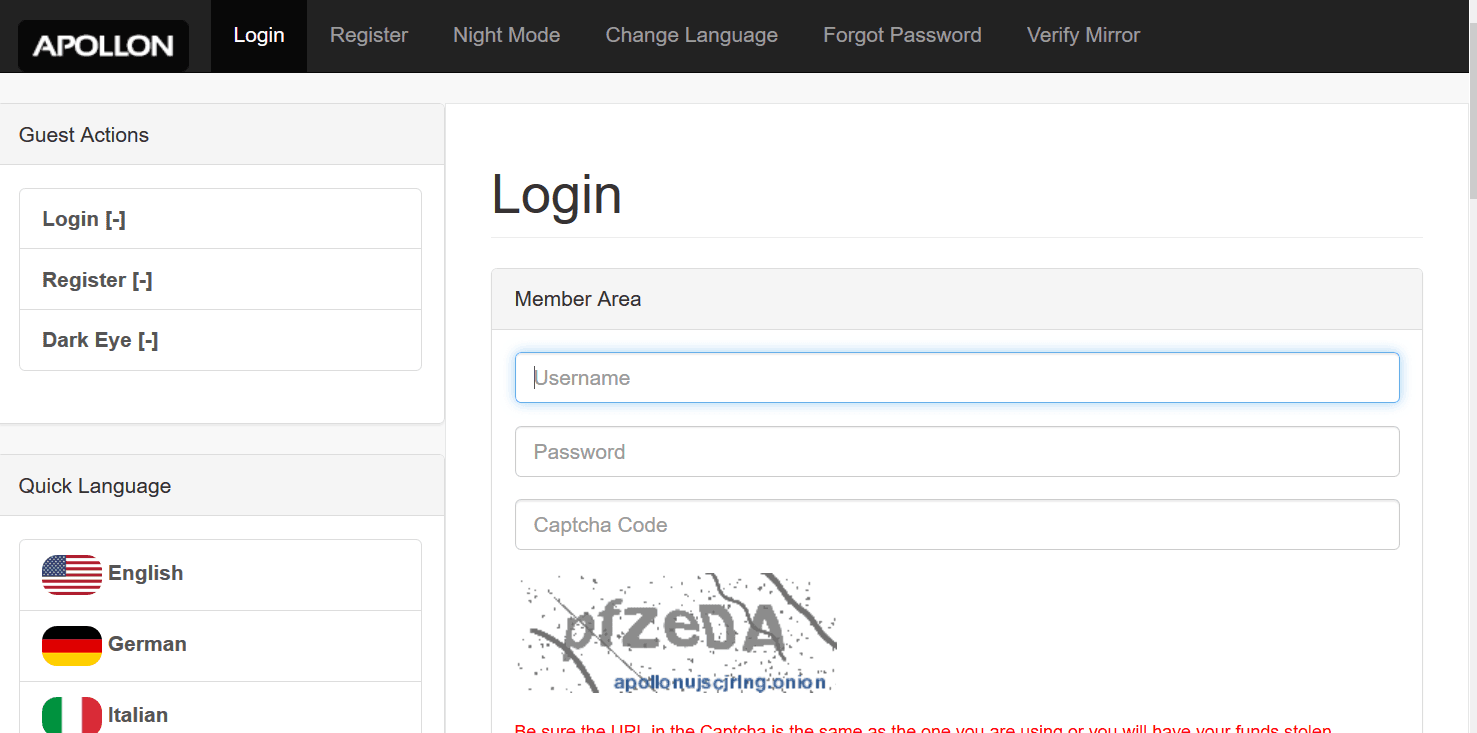Expand Login [-] in Guest Actions

(x=220, y=219)
